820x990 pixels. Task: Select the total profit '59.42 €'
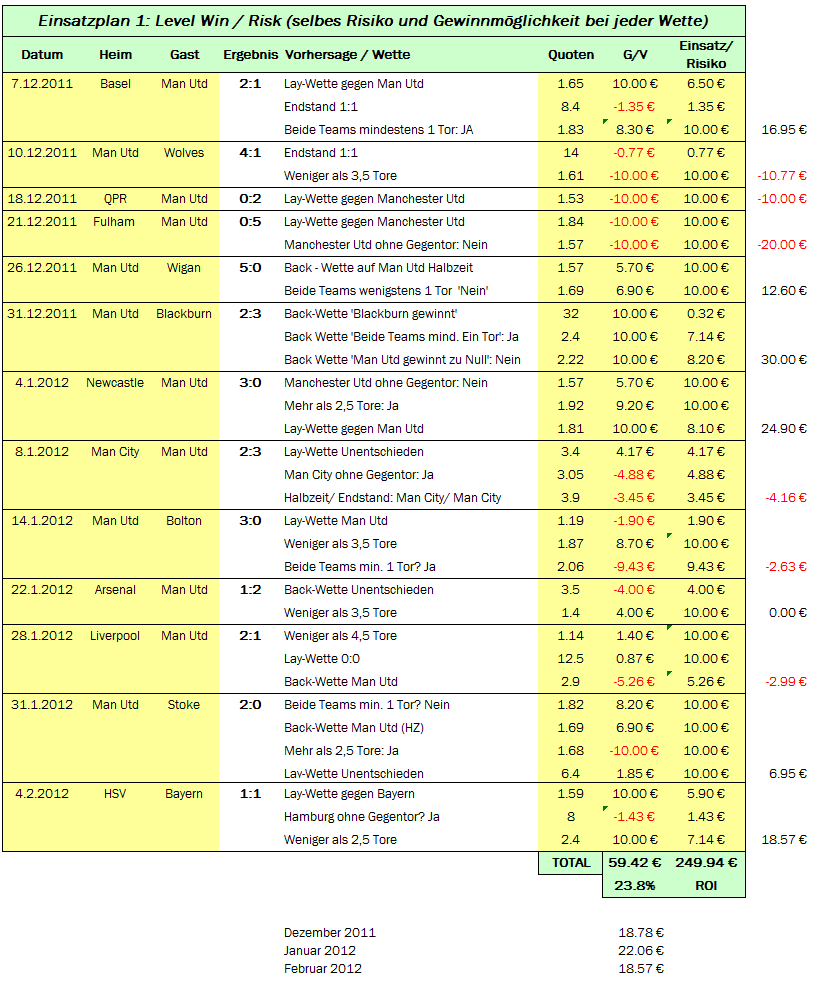tap(635, 863)
